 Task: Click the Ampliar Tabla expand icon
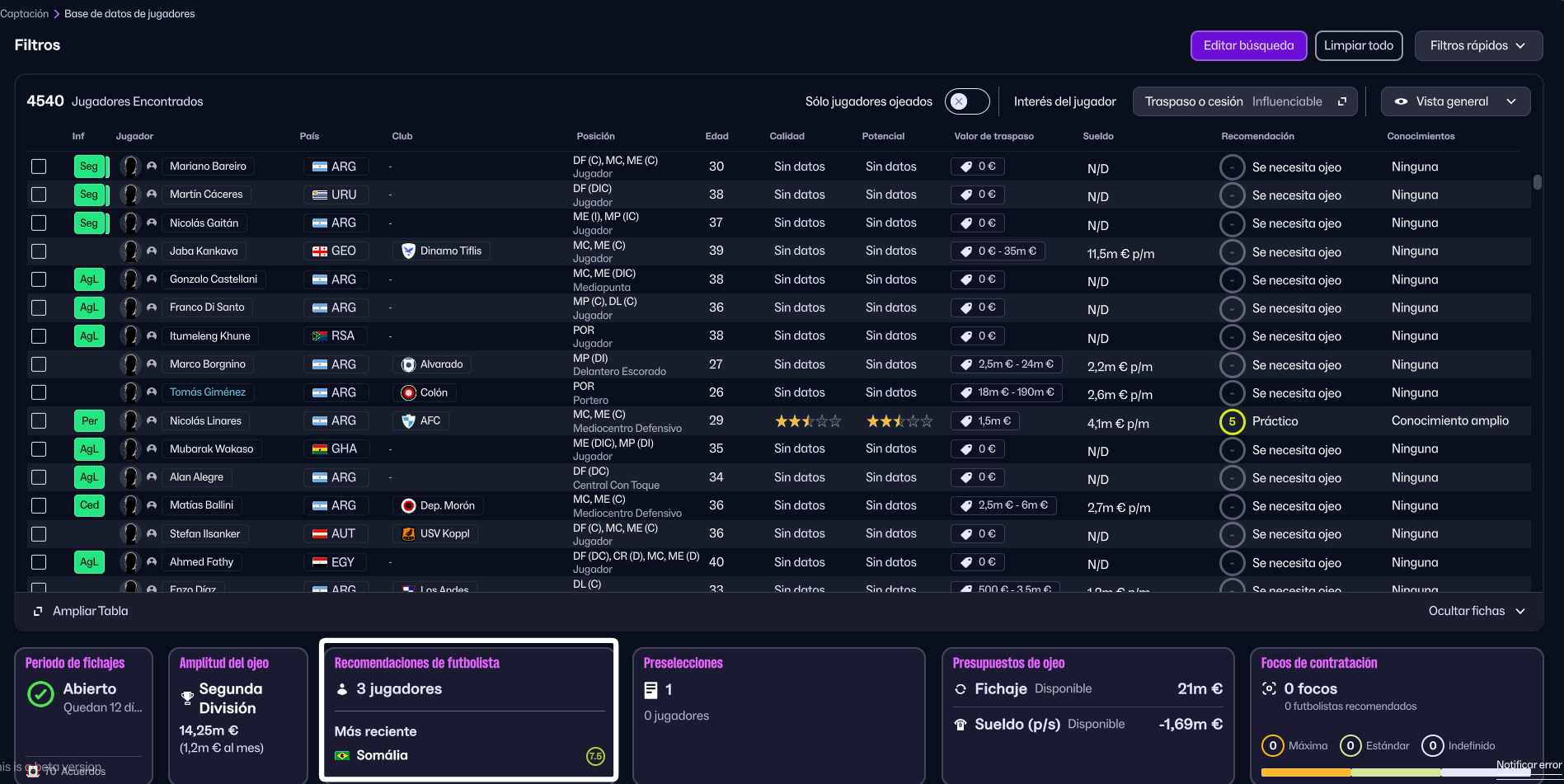point(38,612)
